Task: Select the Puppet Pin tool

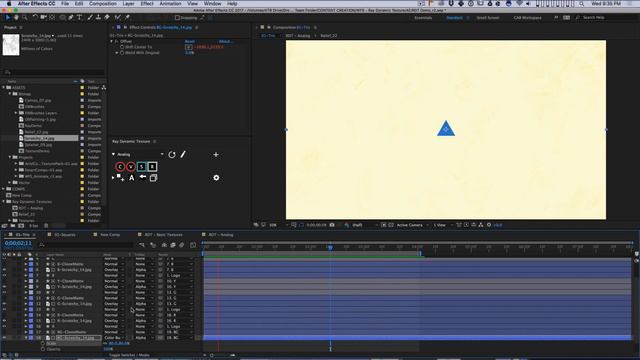Action: click(x=127, y=18)
